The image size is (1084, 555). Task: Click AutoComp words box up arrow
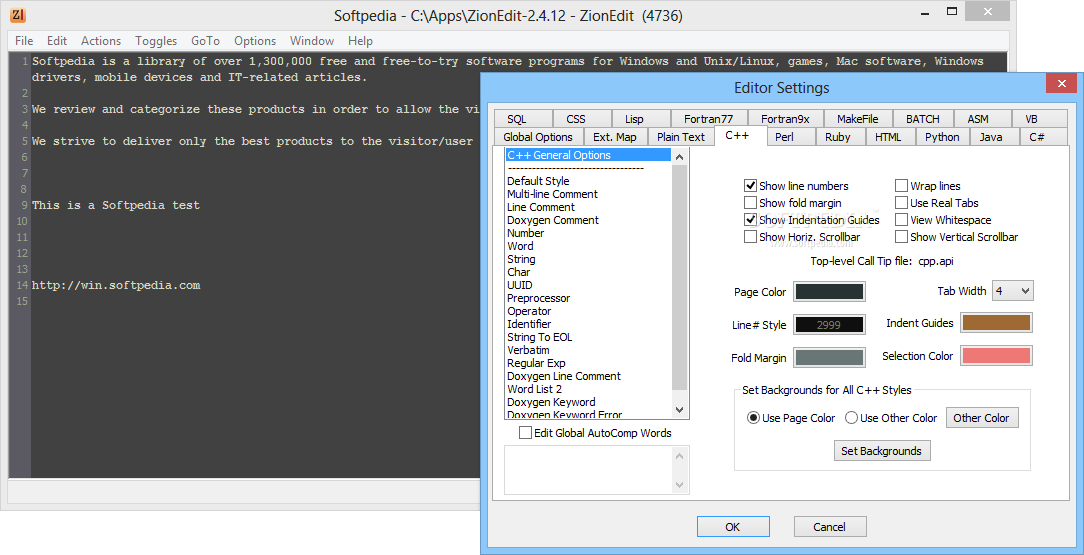679,455
